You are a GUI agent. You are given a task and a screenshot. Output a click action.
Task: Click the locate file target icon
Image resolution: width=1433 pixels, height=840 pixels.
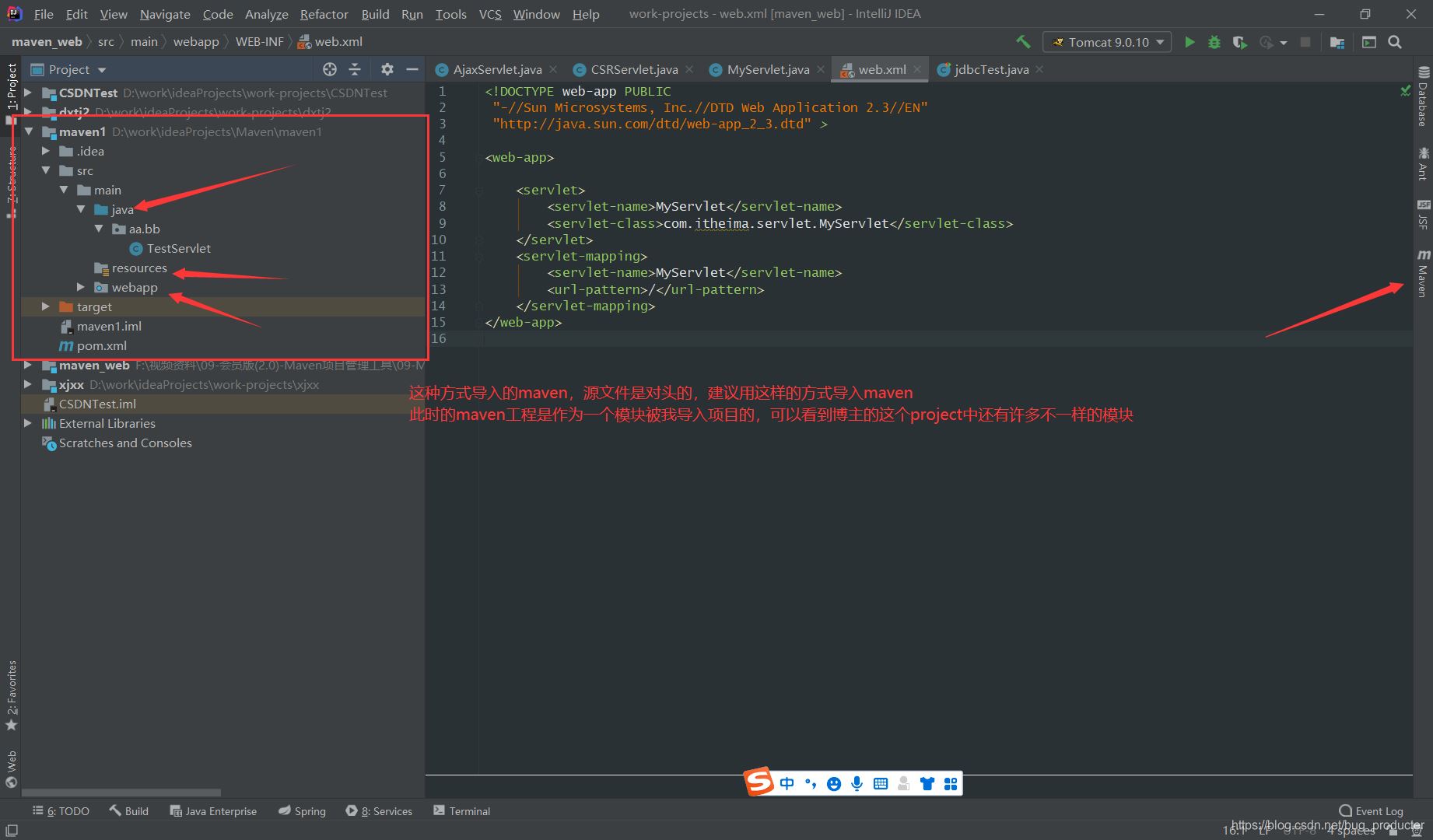tap(330, 69)
